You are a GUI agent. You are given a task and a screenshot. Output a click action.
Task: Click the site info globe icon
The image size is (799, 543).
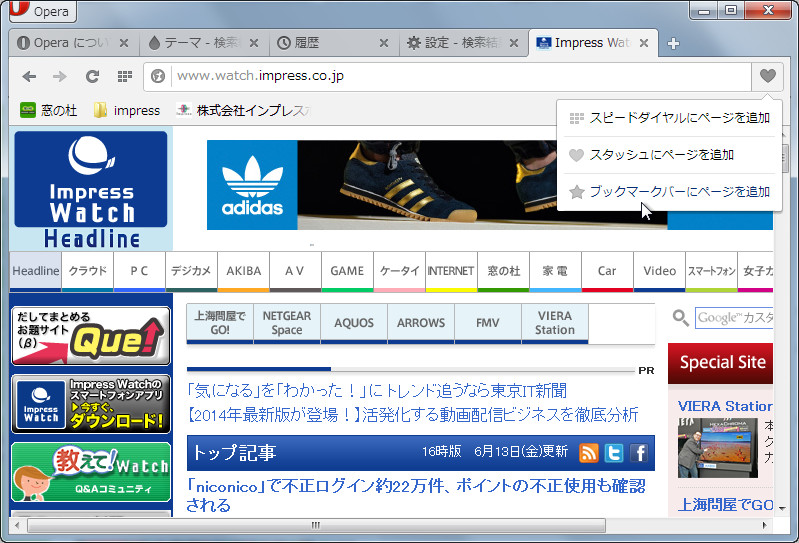click(158, 76)
